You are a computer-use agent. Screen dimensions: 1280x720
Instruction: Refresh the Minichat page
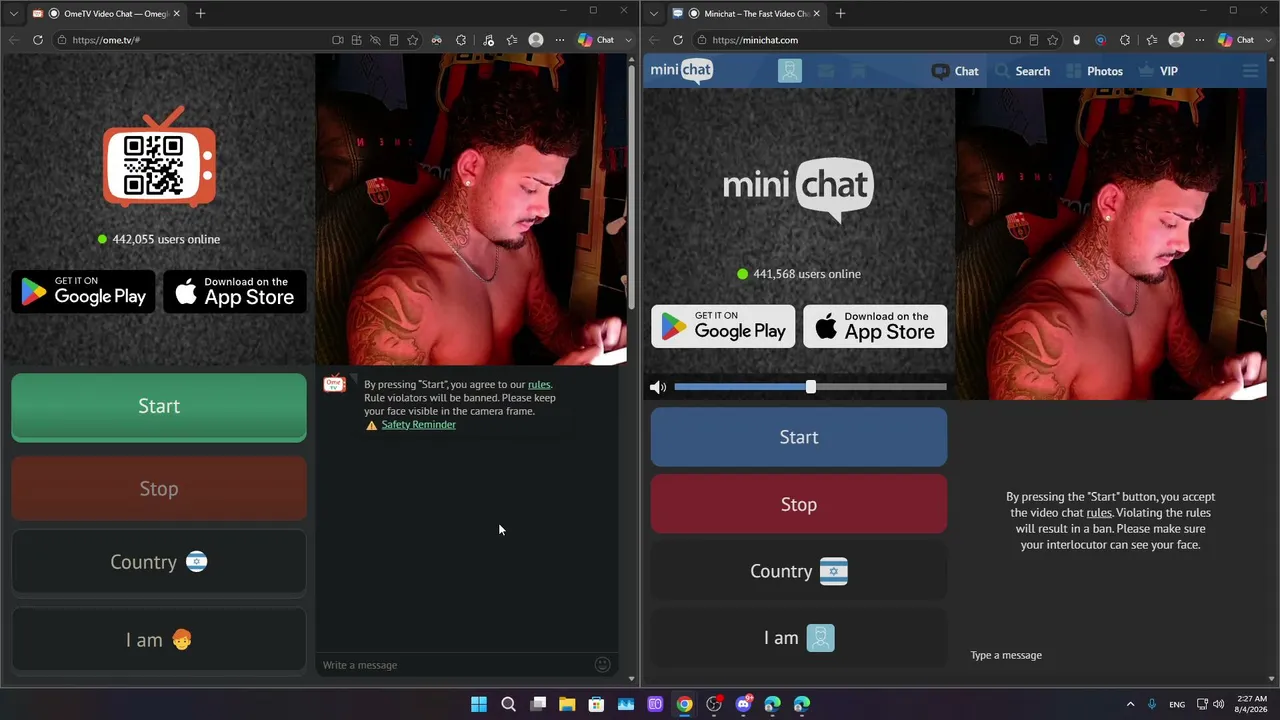coord(678,40)
